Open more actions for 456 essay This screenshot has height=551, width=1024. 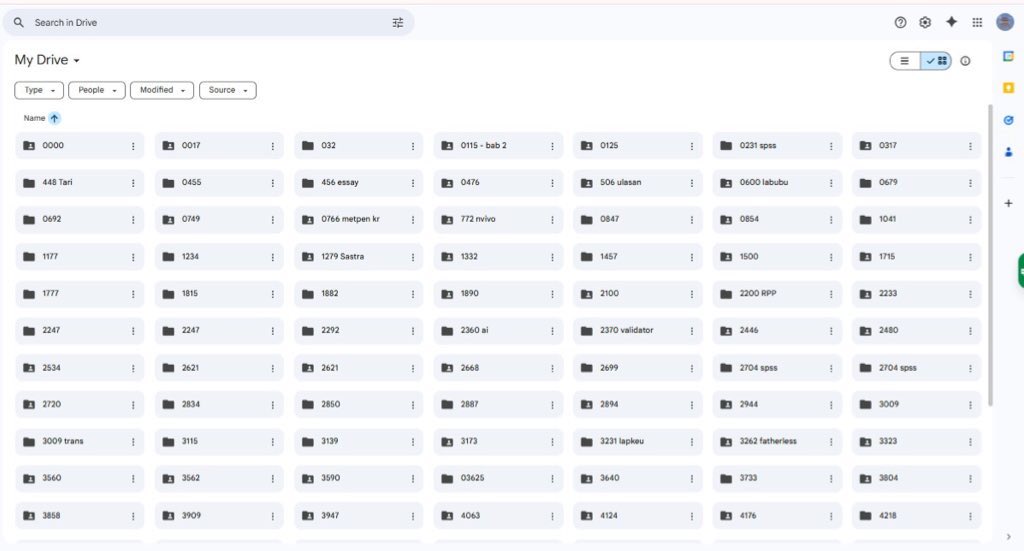pyautogui.click(x=413, y=183)
